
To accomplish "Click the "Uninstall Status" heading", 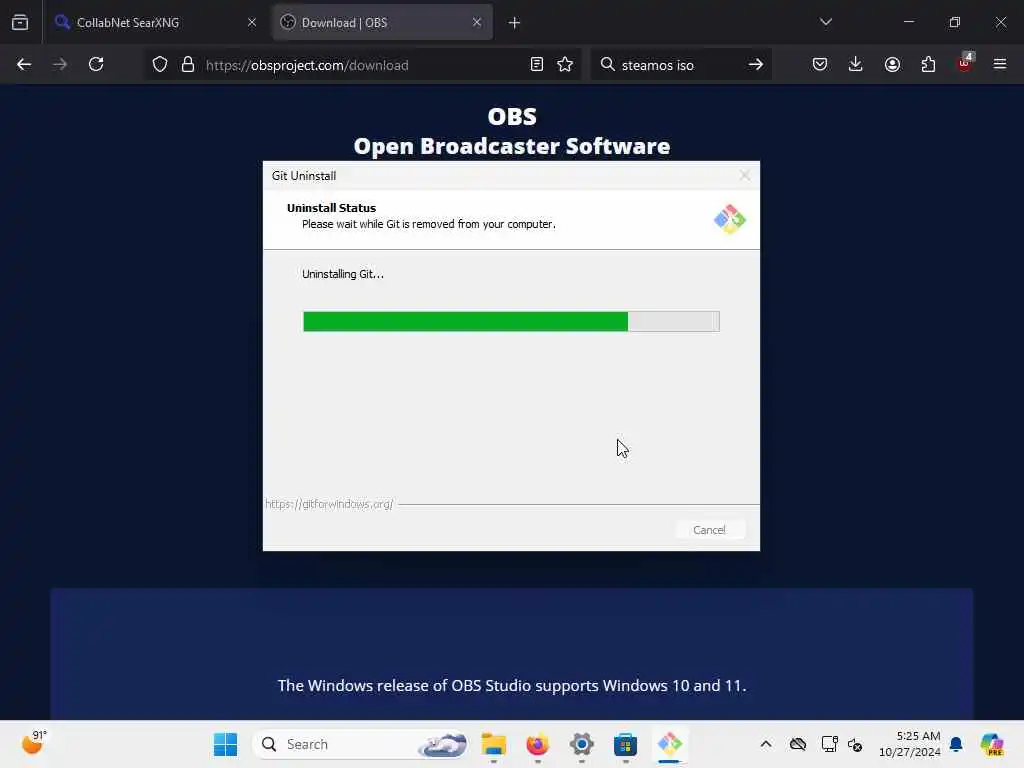I will click(331, 208).
